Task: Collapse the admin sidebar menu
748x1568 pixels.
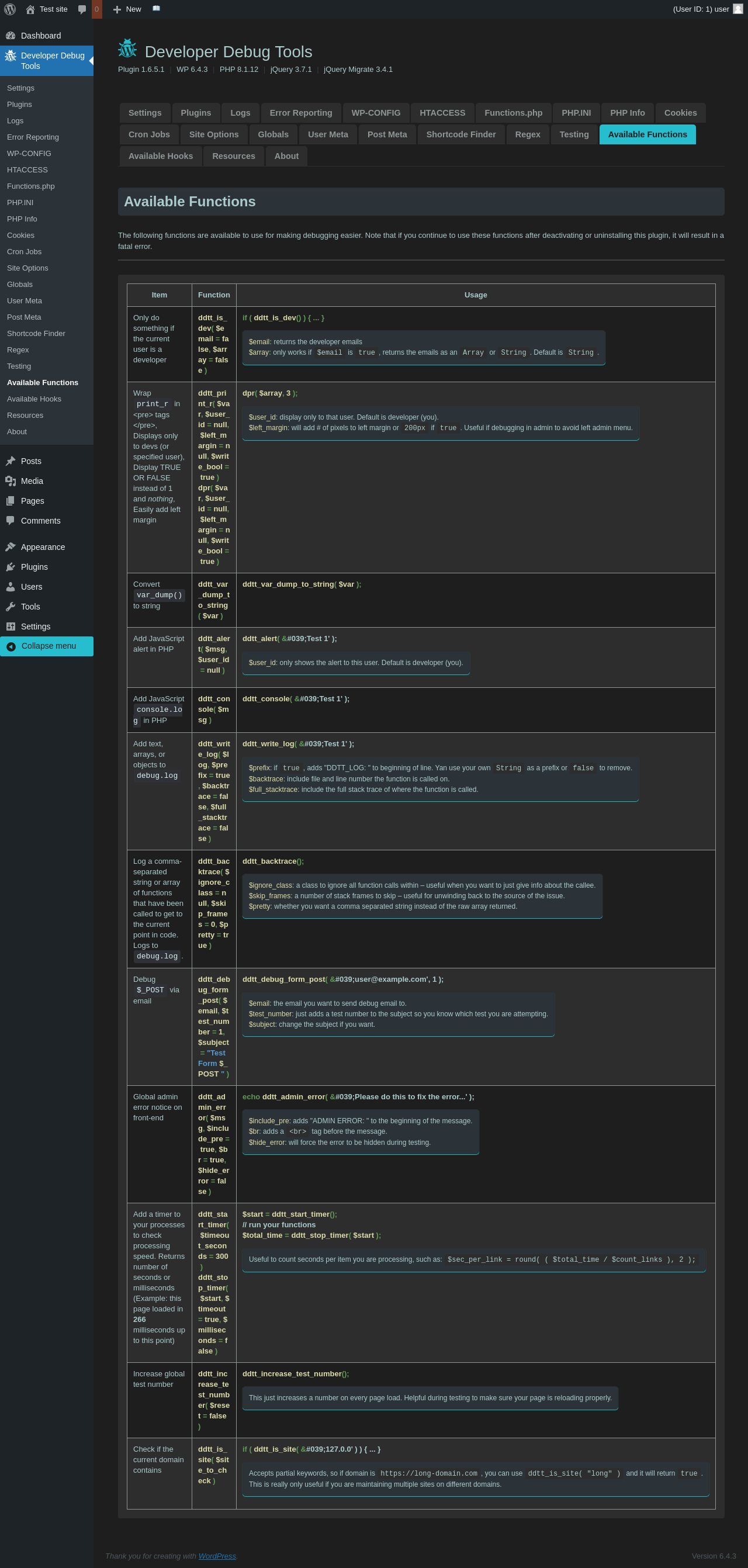Action: (48, 646)
